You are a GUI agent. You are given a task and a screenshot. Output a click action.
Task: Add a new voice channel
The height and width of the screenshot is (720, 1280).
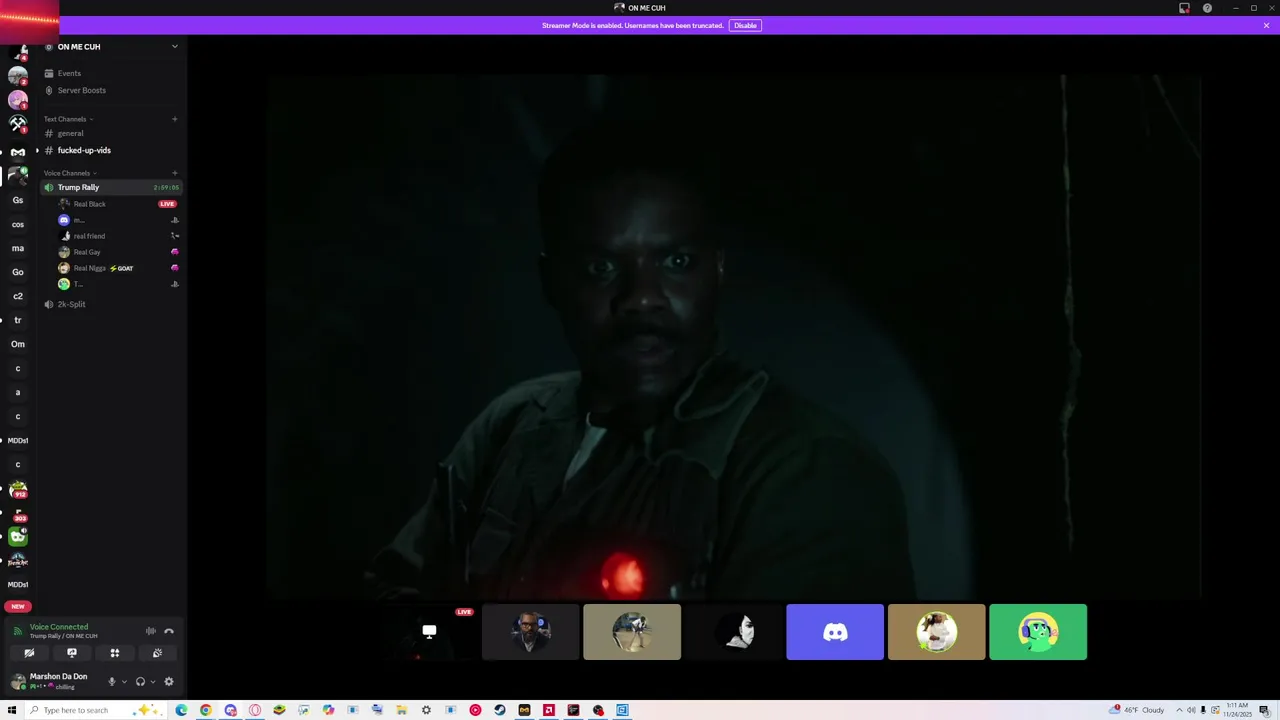pyautogui.click(x=174, y=173)
